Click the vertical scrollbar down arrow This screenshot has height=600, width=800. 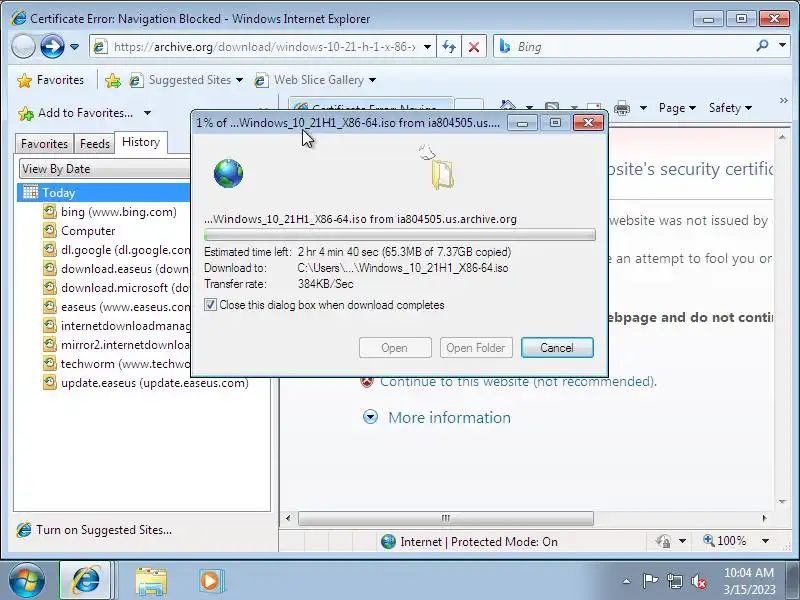pos(782,502)
